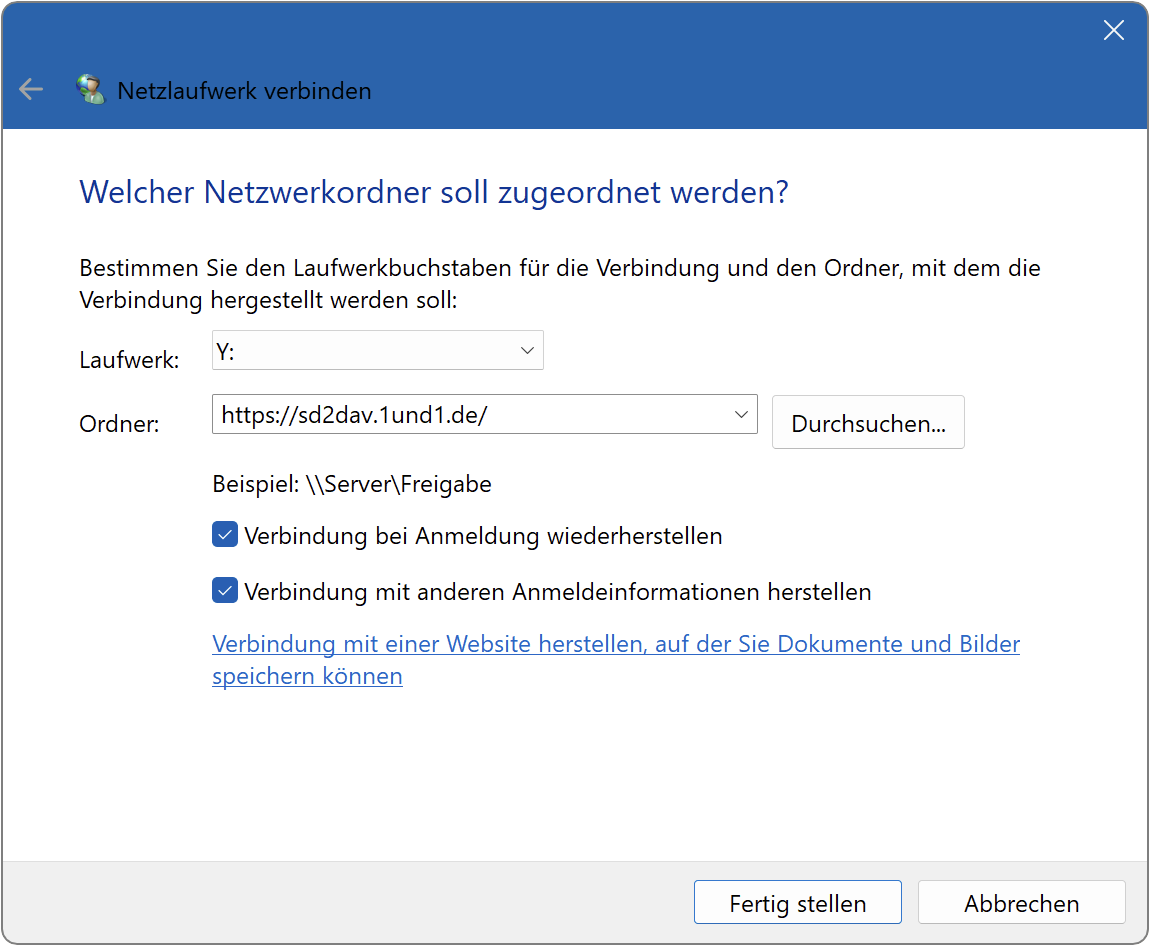The image size is (1150, 946).
Task: Expand the Ordner folder path dropdown
Action: point(741,414)
